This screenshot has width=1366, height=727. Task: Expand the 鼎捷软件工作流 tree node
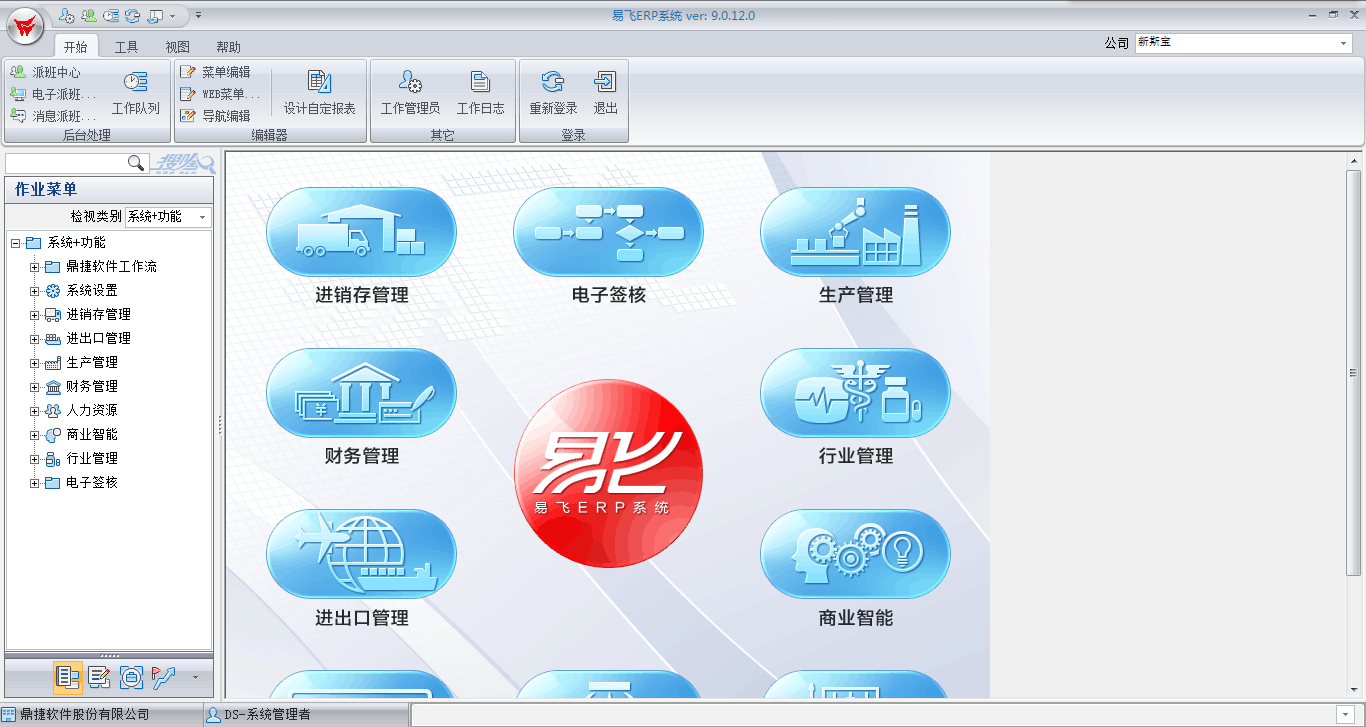click(x=35, y=267)
